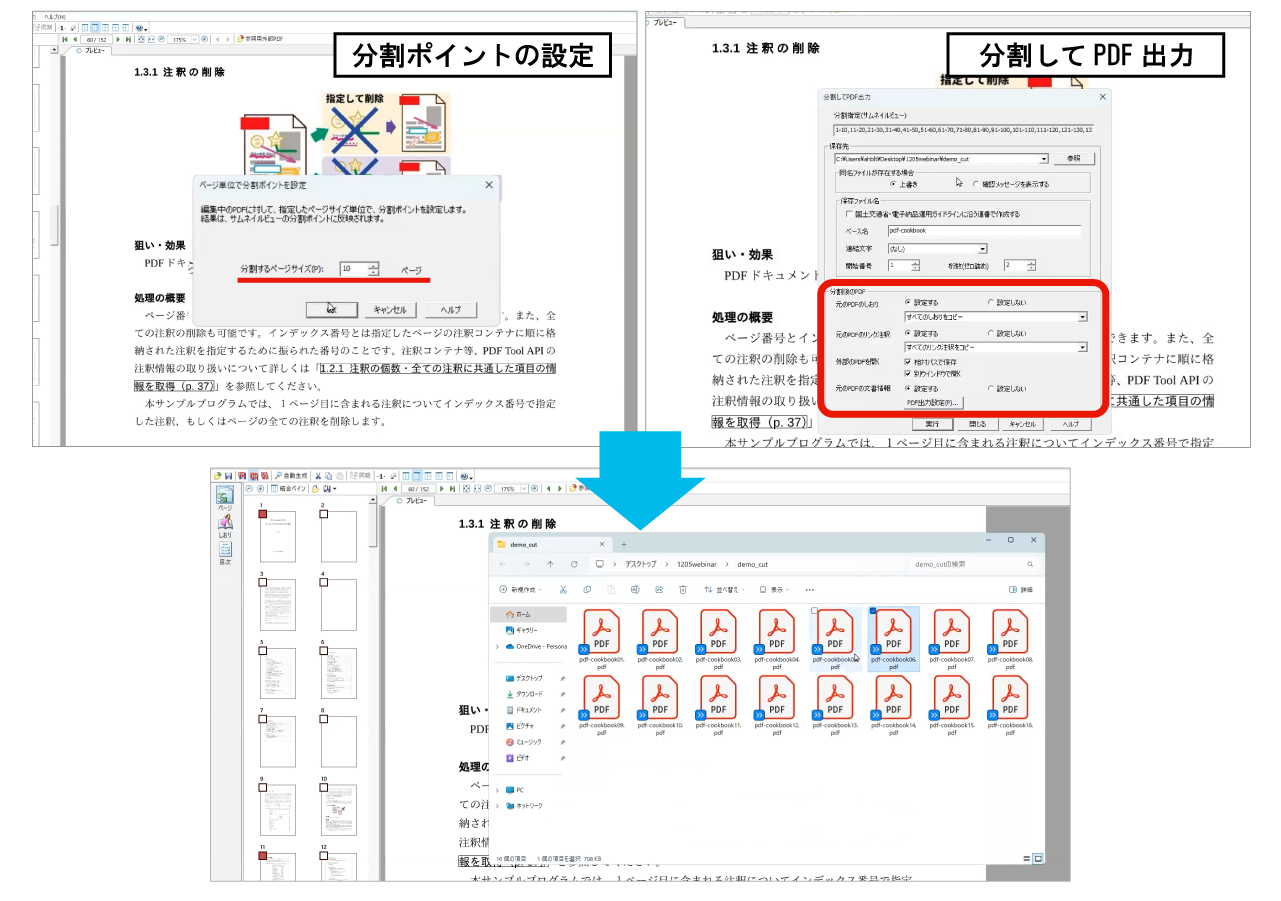This screenshot has width=1281, height=901.
Task: Click the 自動生成 toolbar button in editor
Action: click(293, 475)
